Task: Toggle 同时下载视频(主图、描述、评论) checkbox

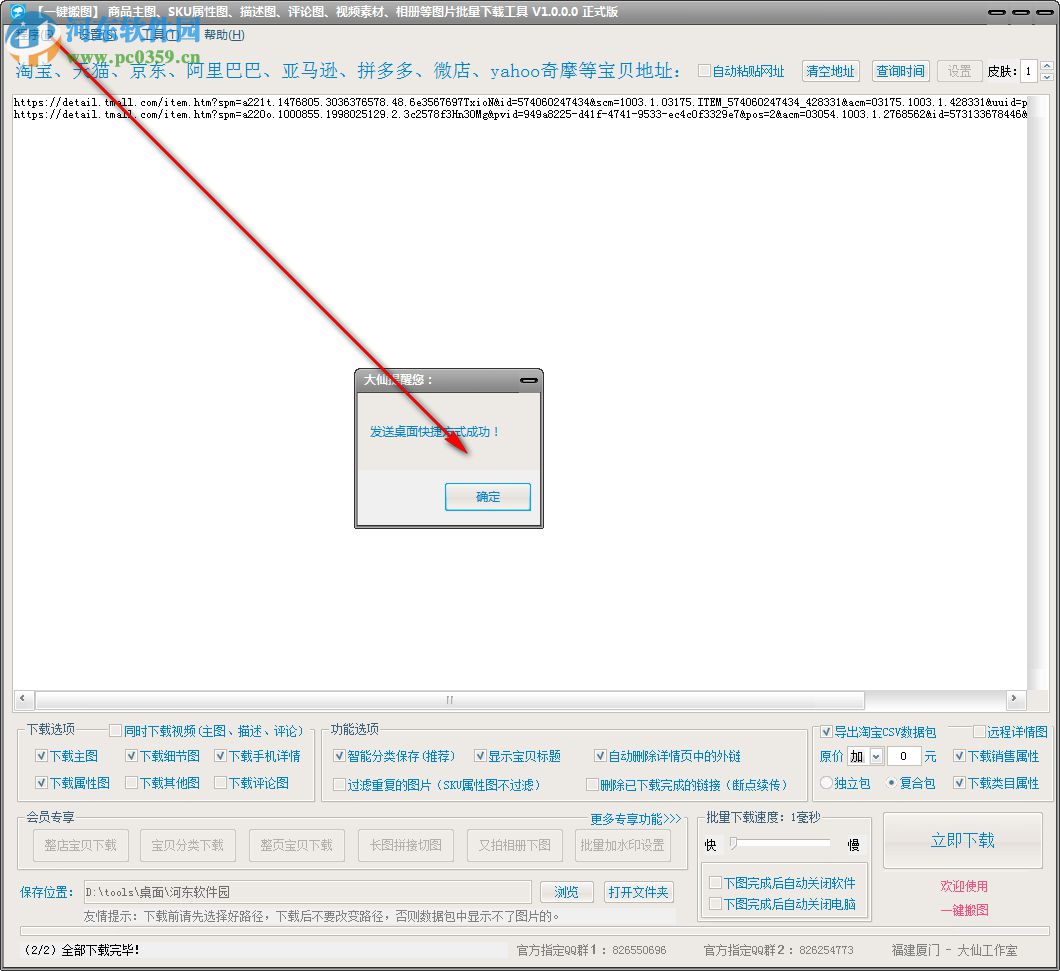Action: tap(116, 730)
